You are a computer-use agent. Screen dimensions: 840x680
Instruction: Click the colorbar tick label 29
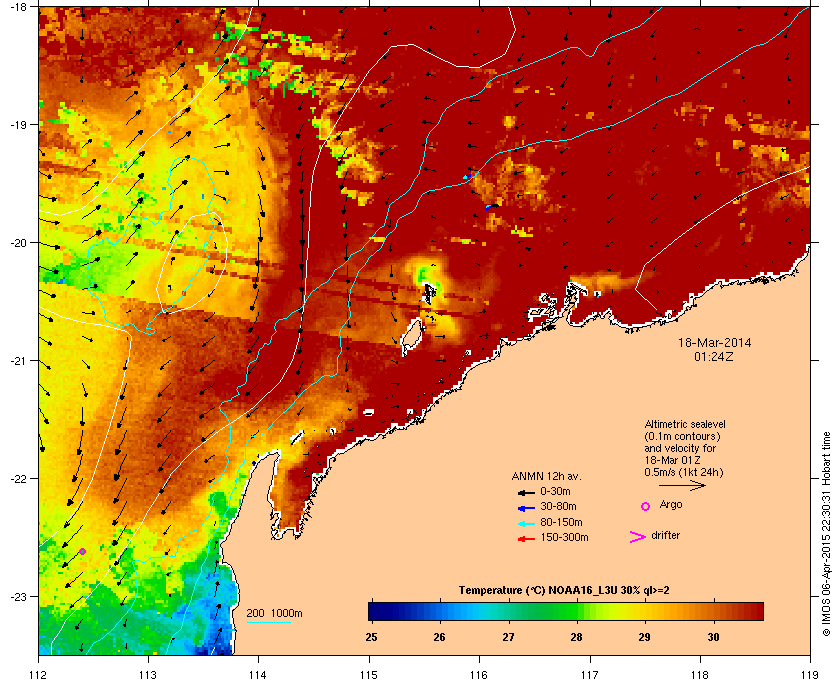(x=644, y=637)
